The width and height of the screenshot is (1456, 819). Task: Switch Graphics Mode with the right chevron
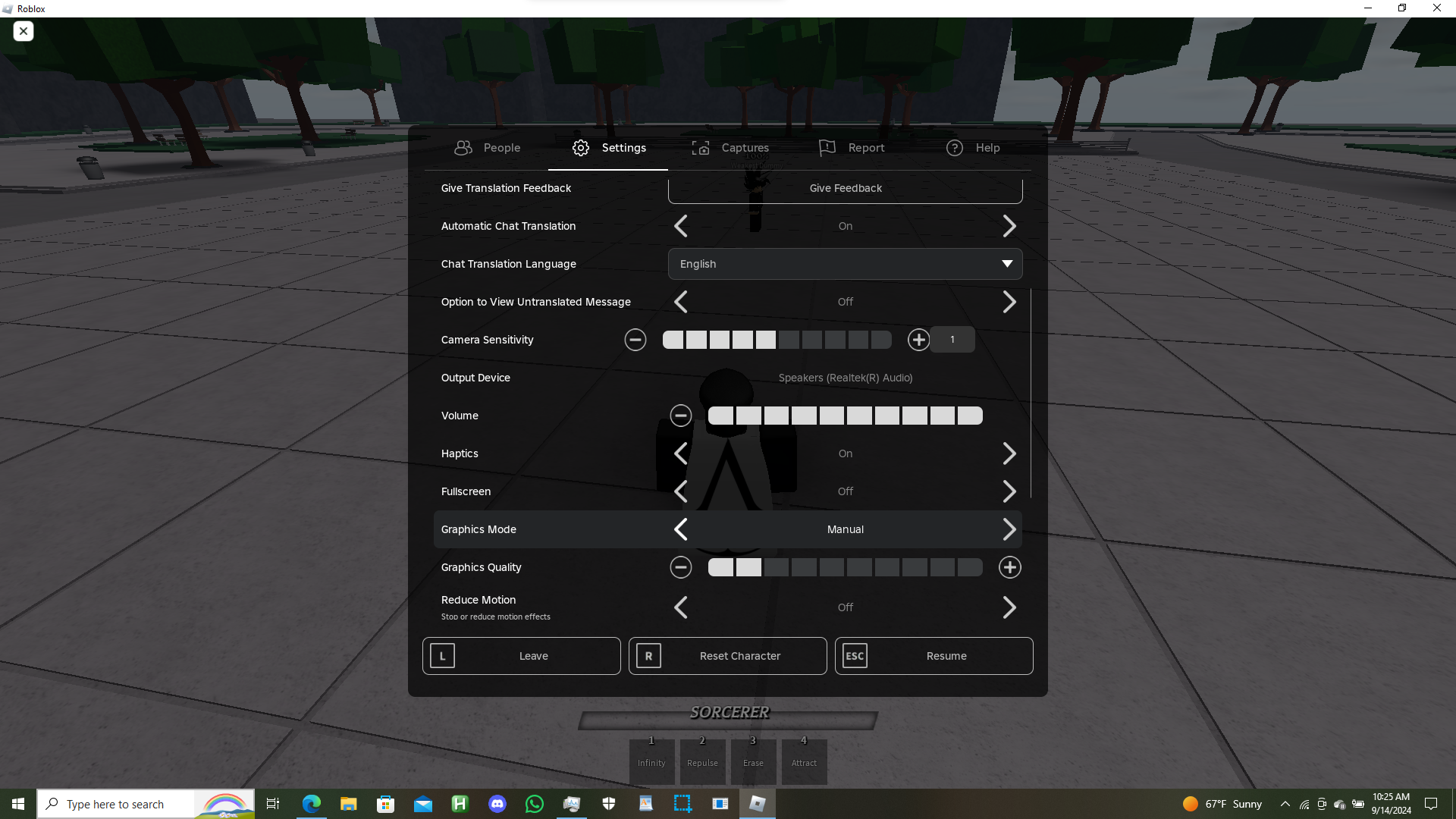point(1009,529)
